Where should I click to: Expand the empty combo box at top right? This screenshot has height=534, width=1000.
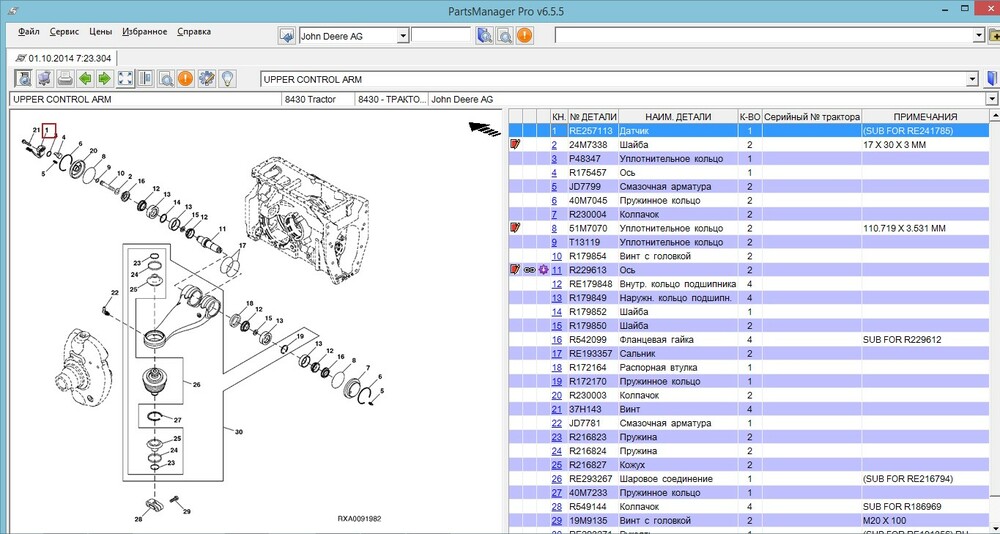click(979, 36)
